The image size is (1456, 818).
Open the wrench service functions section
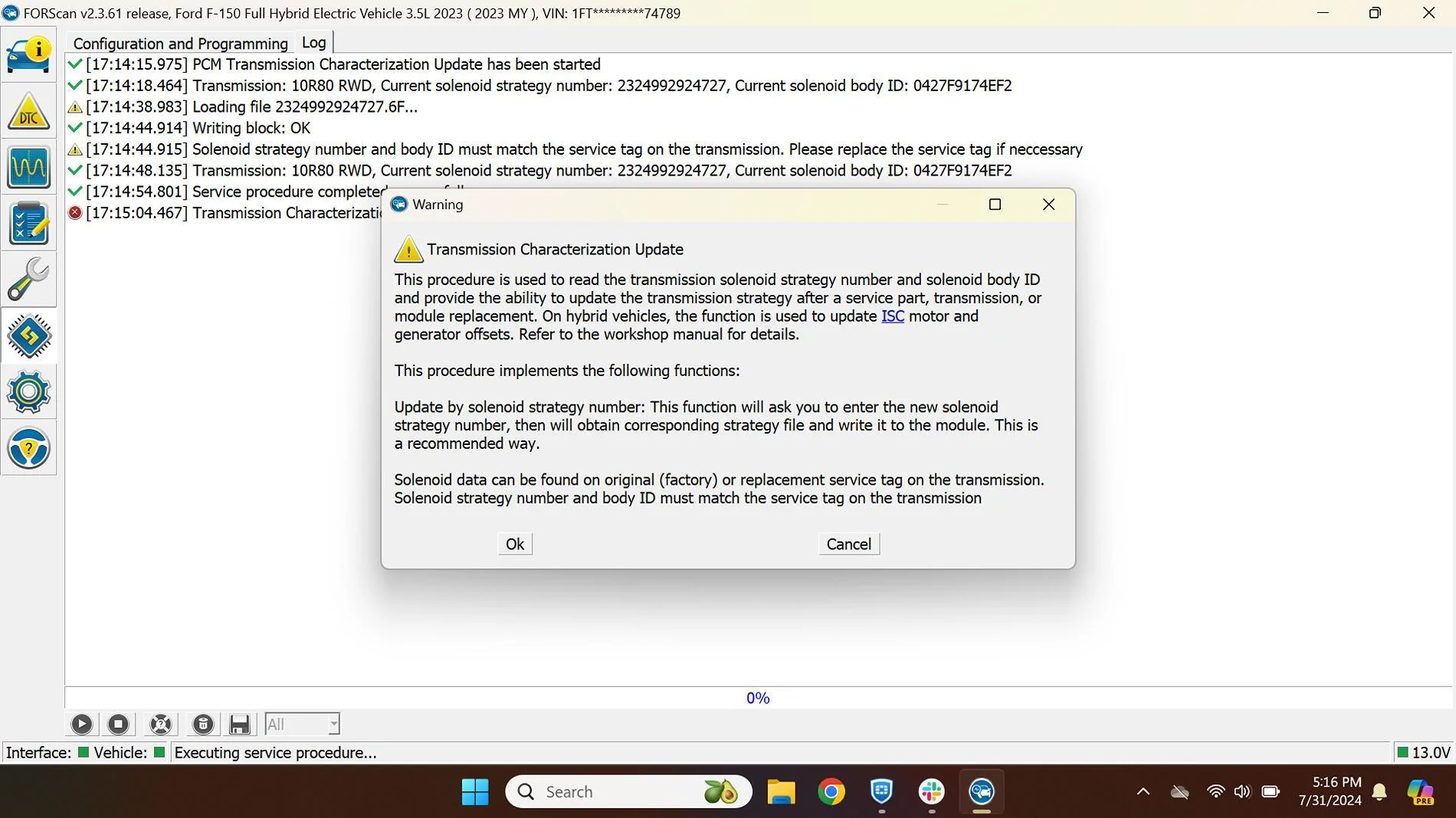click(28, 280)
